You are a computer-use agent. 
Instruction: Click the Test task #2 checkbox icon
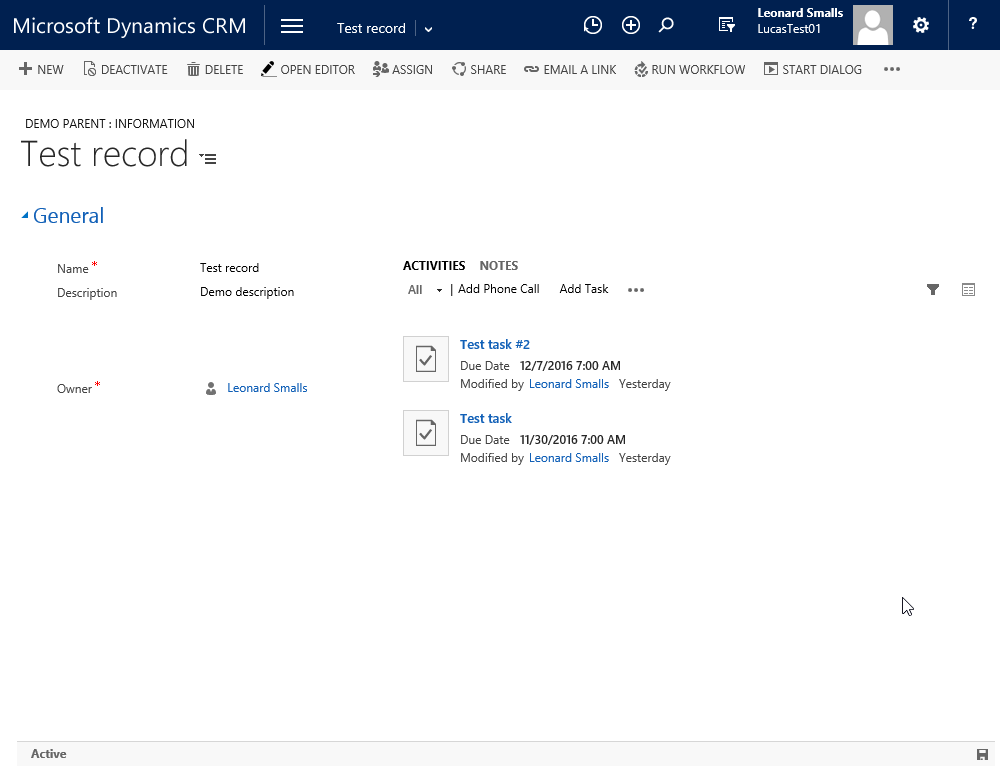coord(426,359)
